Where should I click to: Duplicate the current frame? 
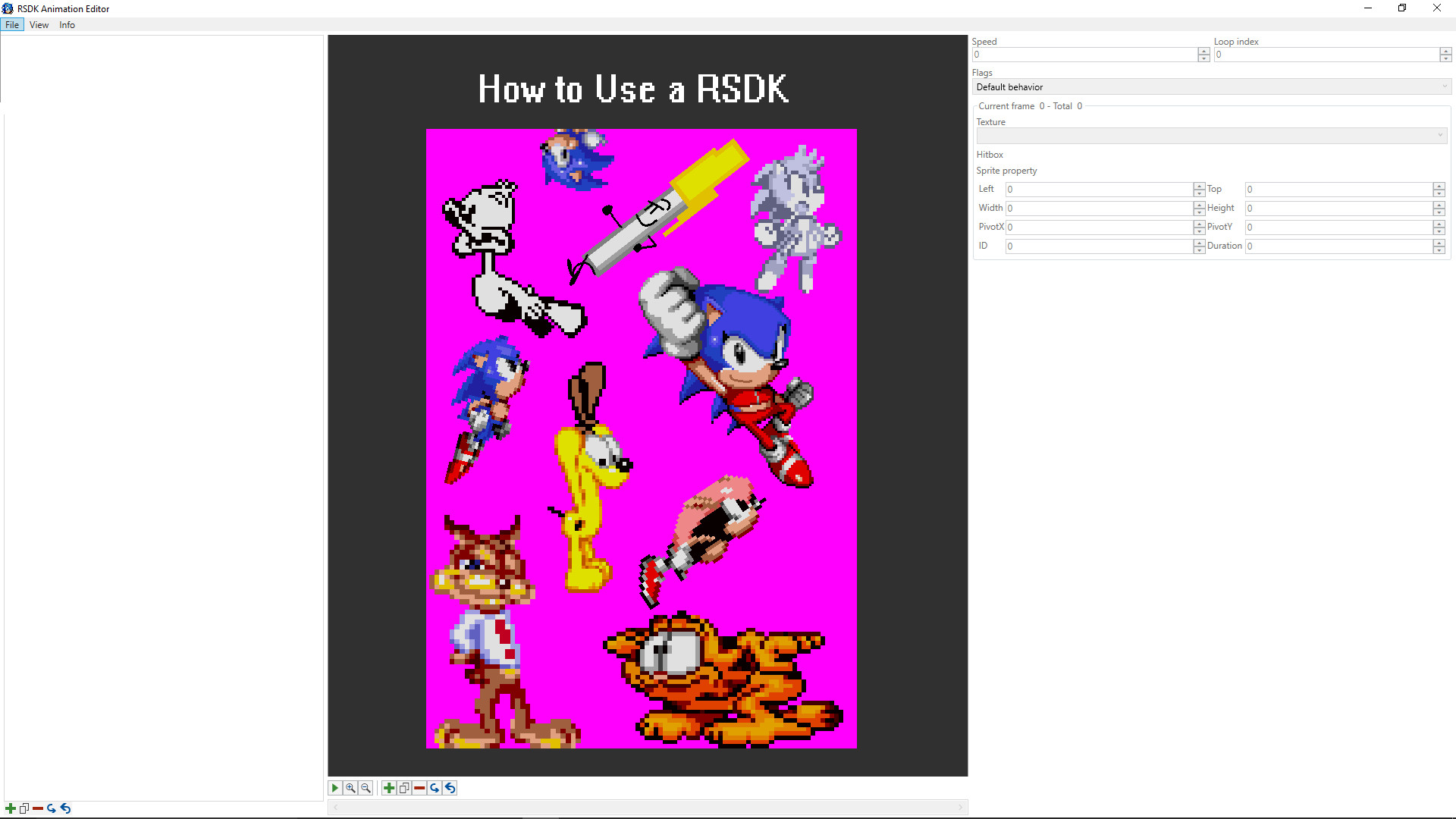pos(403,788)
